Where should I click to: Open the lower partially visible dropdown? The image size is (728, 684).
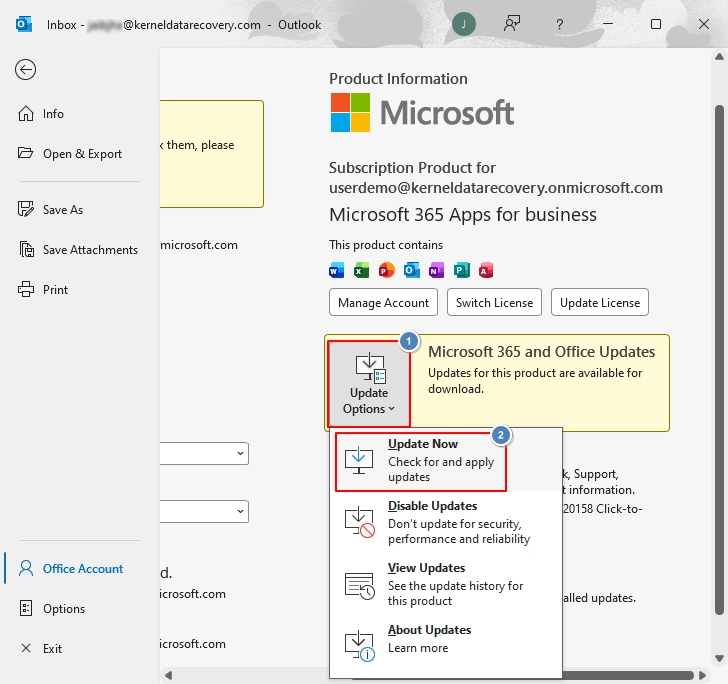tap(204, 511)
